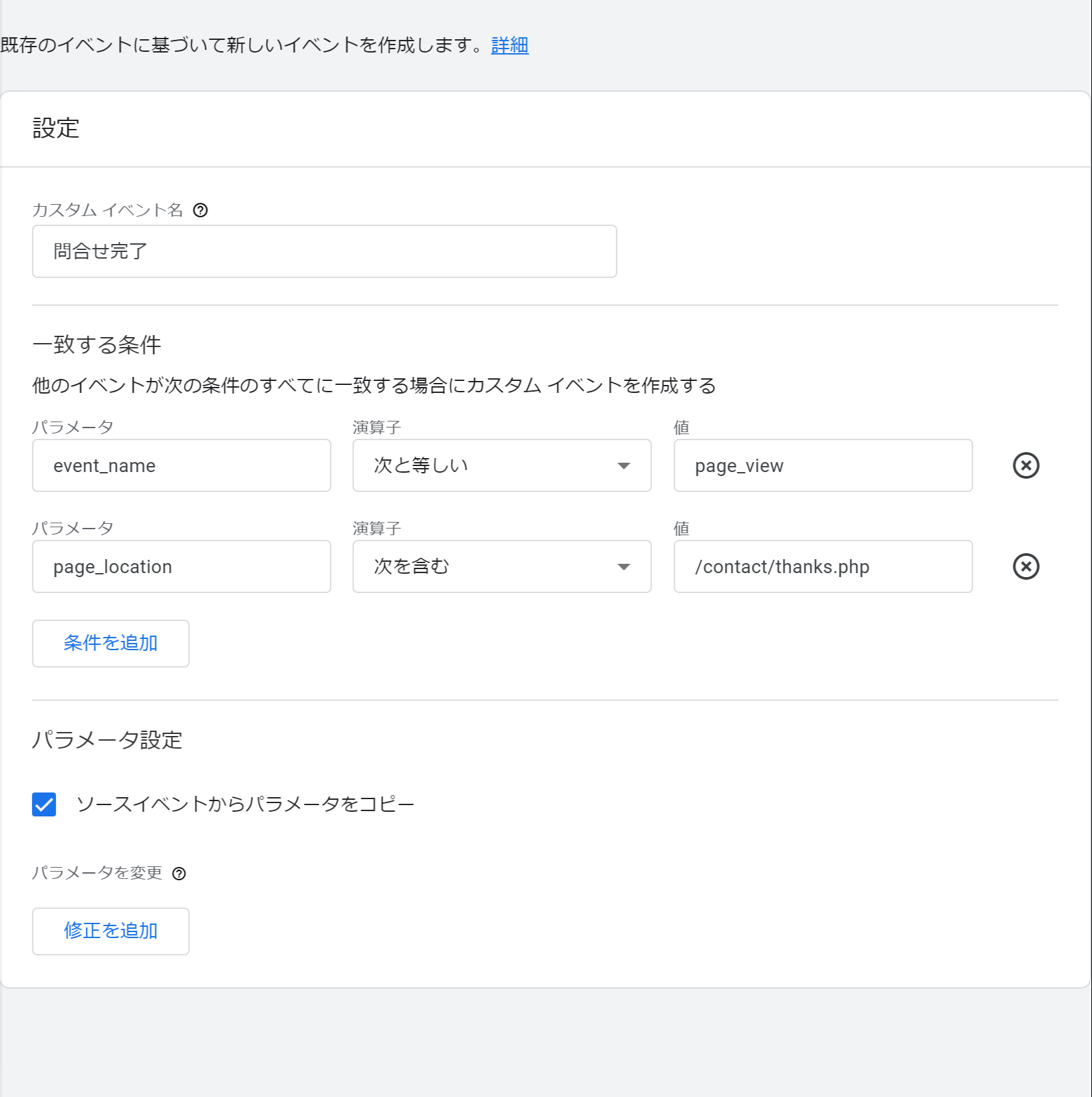Open the 詳細 help link
Image resolution: width=1092 pixels, height=1097 pixels.
(509, 45)
